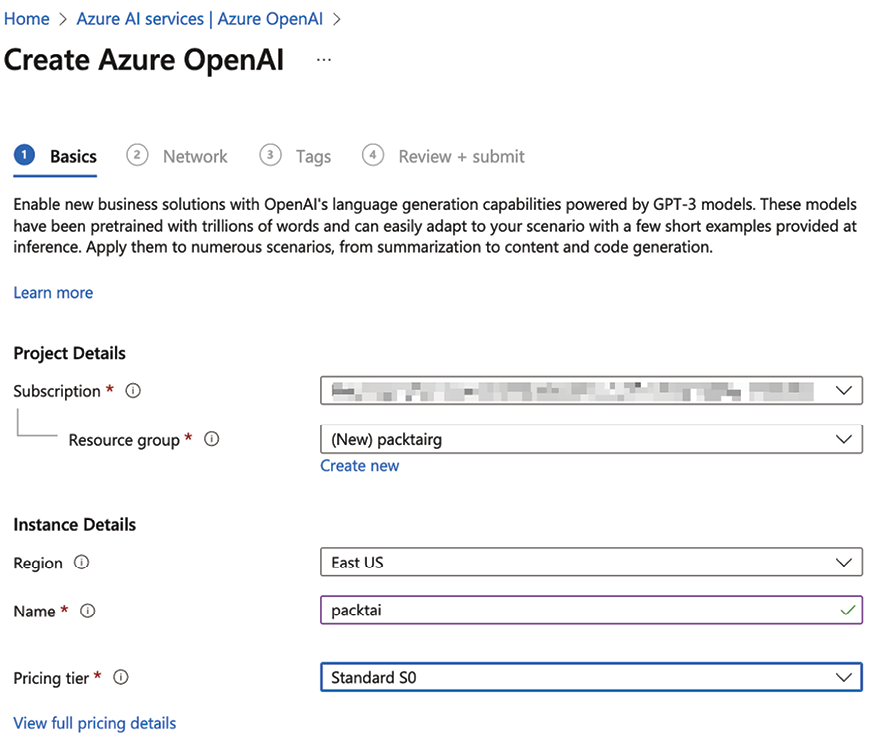The height and width of the screenshot is (743, 875).
Task: Focus the Name input field containing packtai
Action: pos(592,610)
